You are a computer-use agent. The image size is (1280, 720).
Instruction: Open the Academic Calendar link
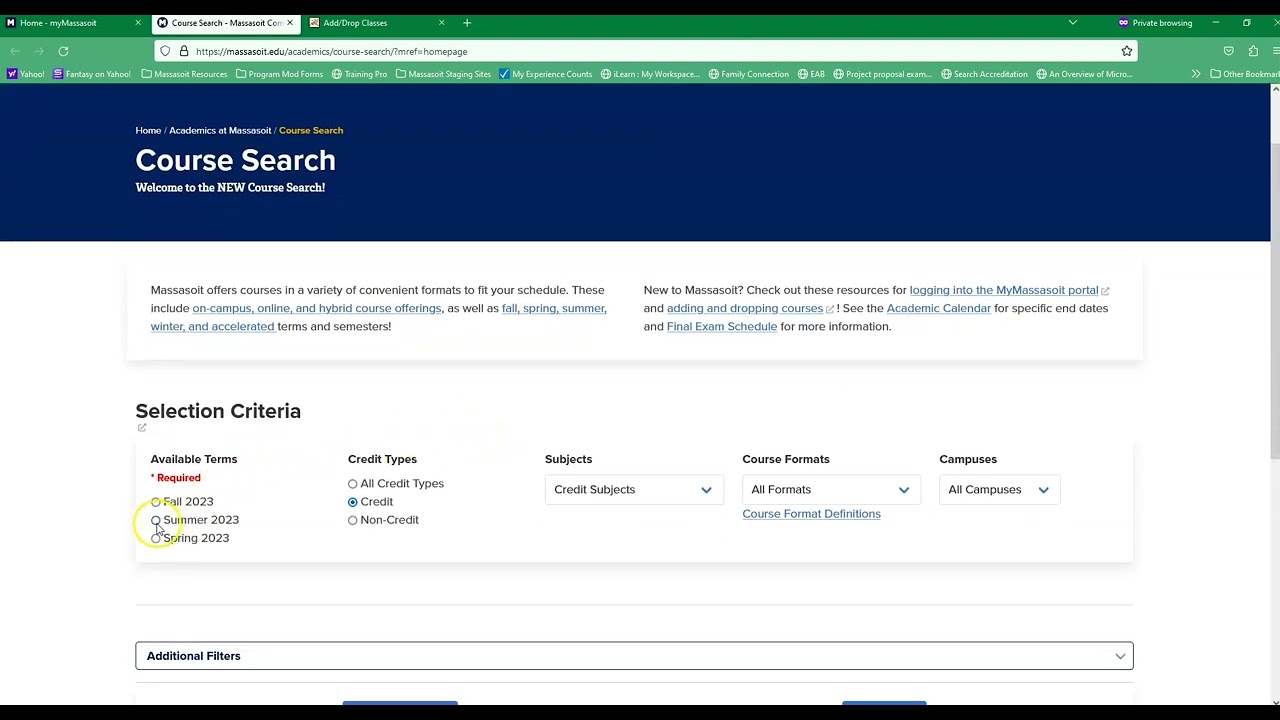point(938,308)
